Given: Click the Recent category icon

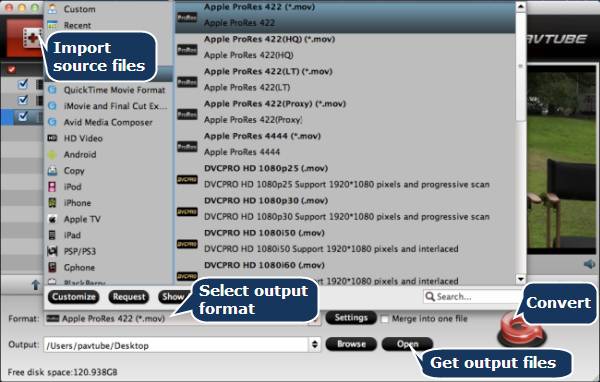Looking at the screenshot, I should (52, 25).
